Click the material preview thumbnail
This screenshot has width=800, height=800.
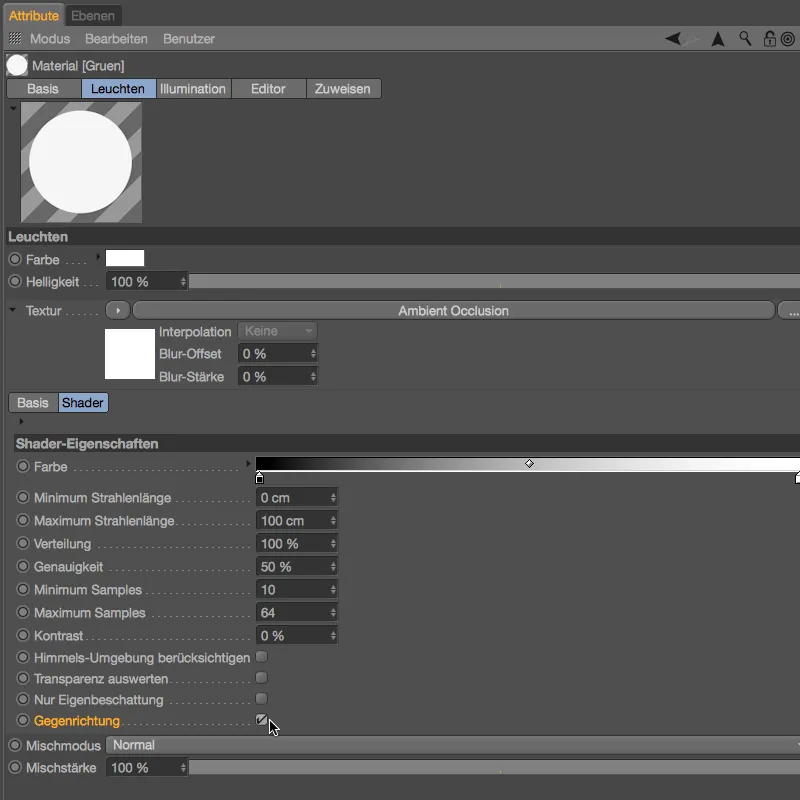pos(81,162)
